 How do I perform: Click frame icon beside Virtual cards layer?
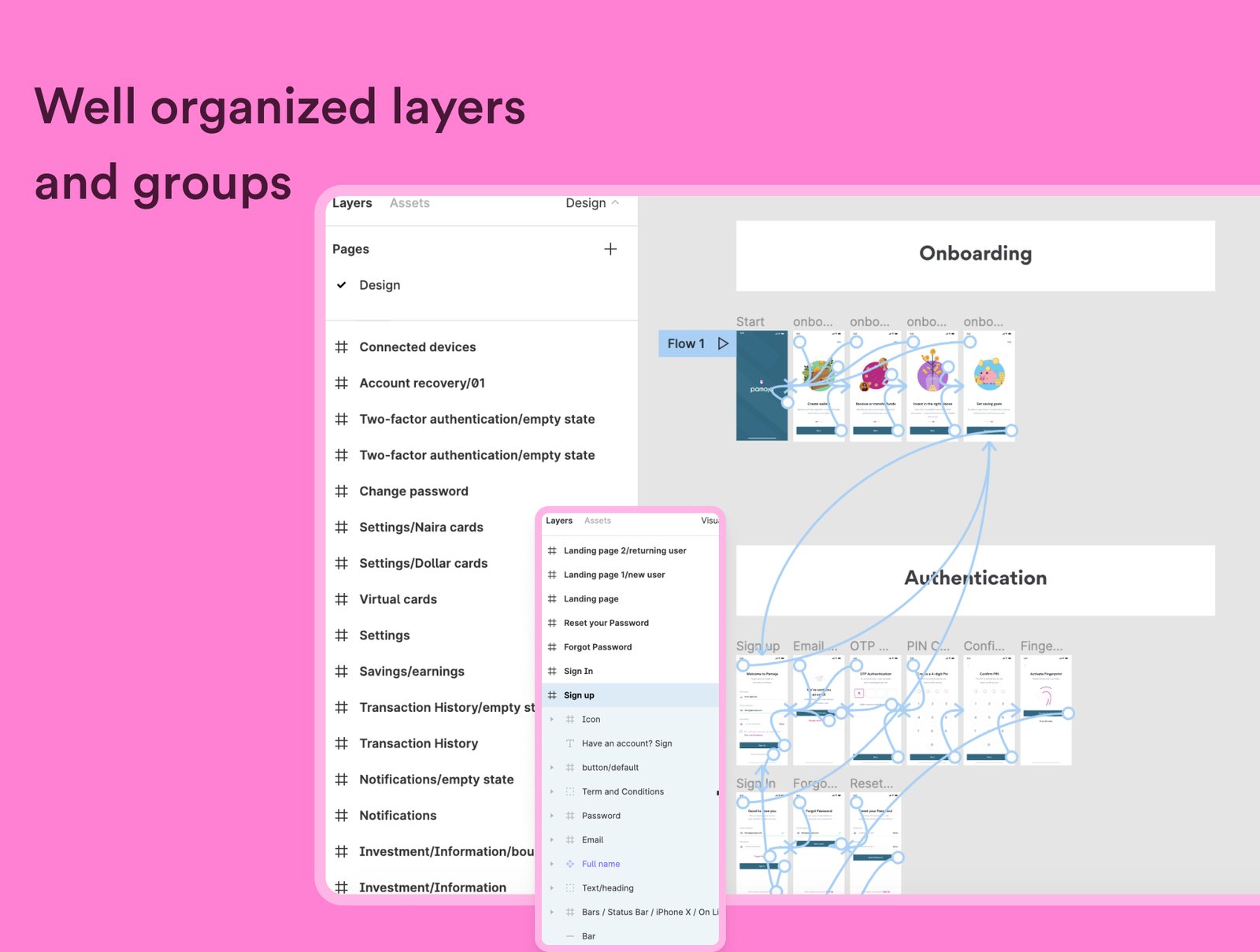(x=341, y=599)
